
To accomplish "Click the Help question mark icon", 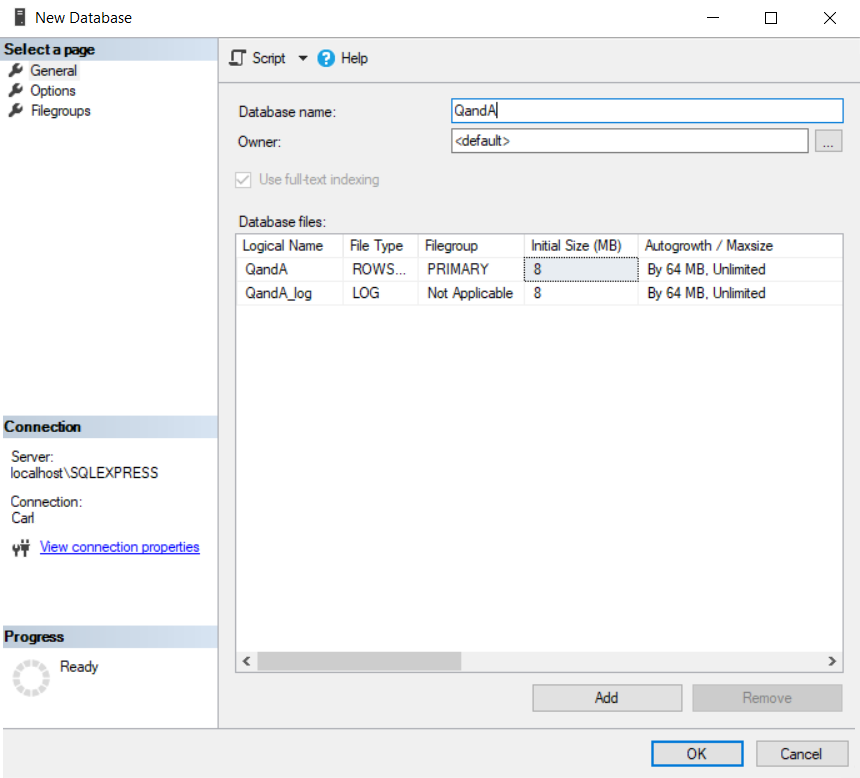I will point(326,59).
